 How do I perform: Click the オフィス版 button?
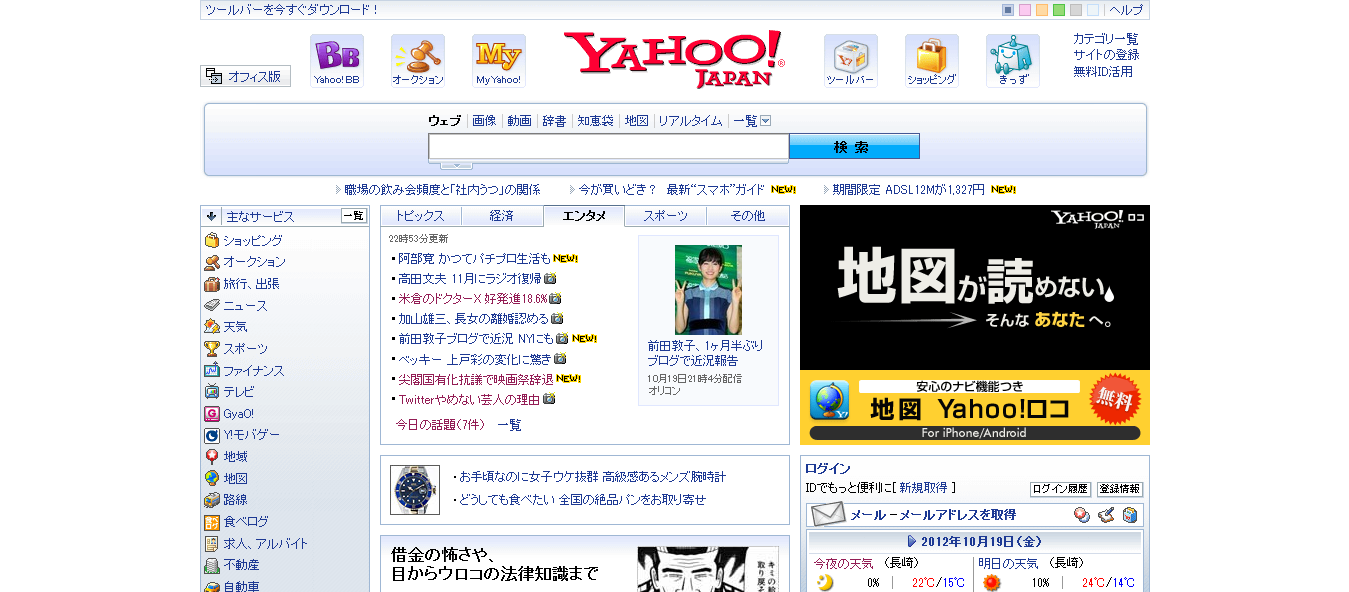tap(245, 76)
